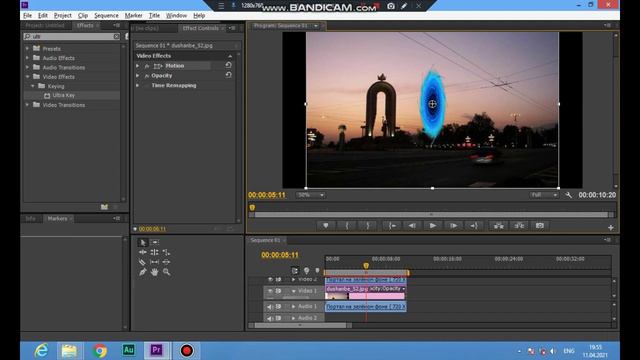Expand Motion effect properties

138,66
